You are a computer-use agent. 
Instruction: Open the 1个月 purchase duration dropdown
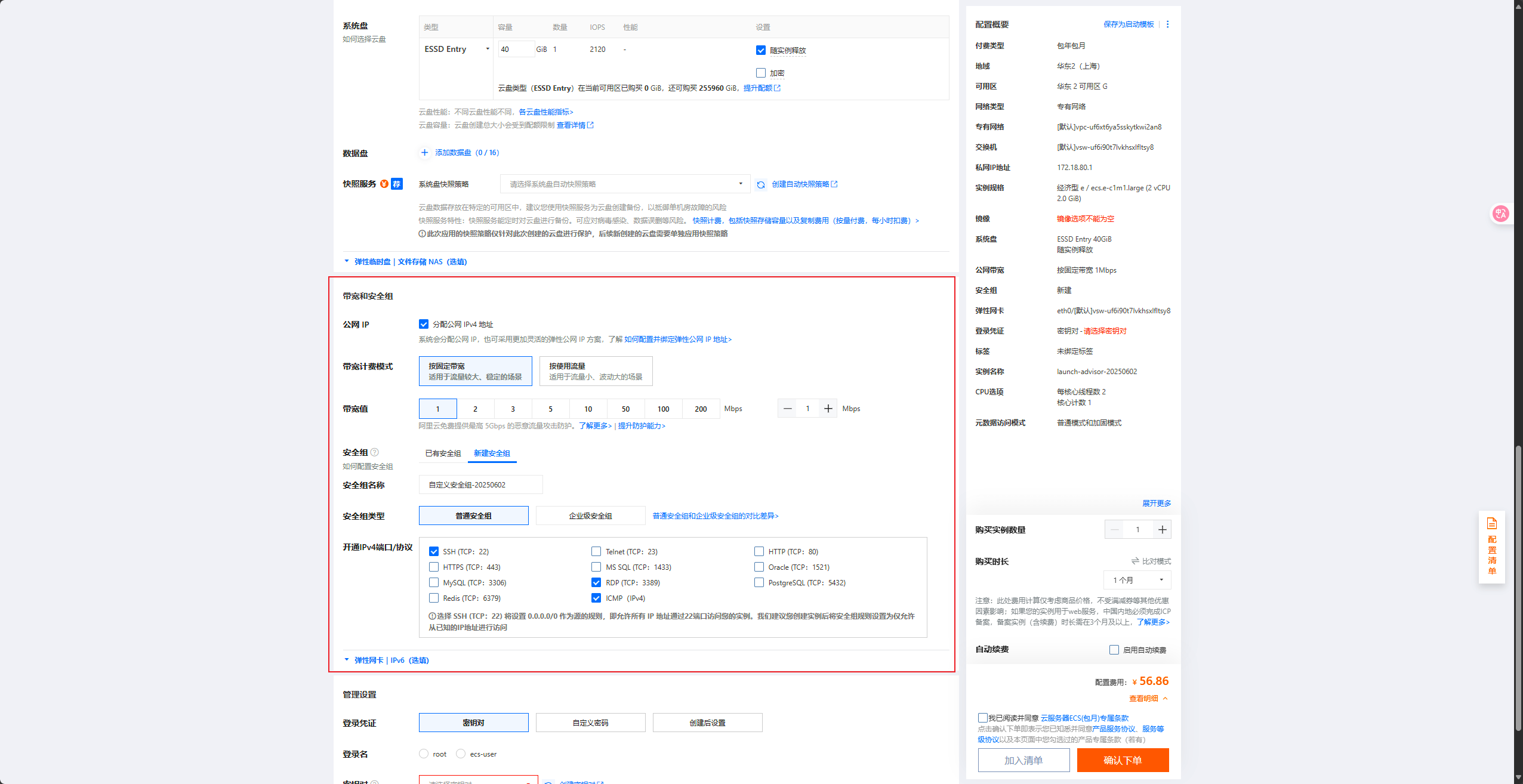click(x=1137, y=580)
